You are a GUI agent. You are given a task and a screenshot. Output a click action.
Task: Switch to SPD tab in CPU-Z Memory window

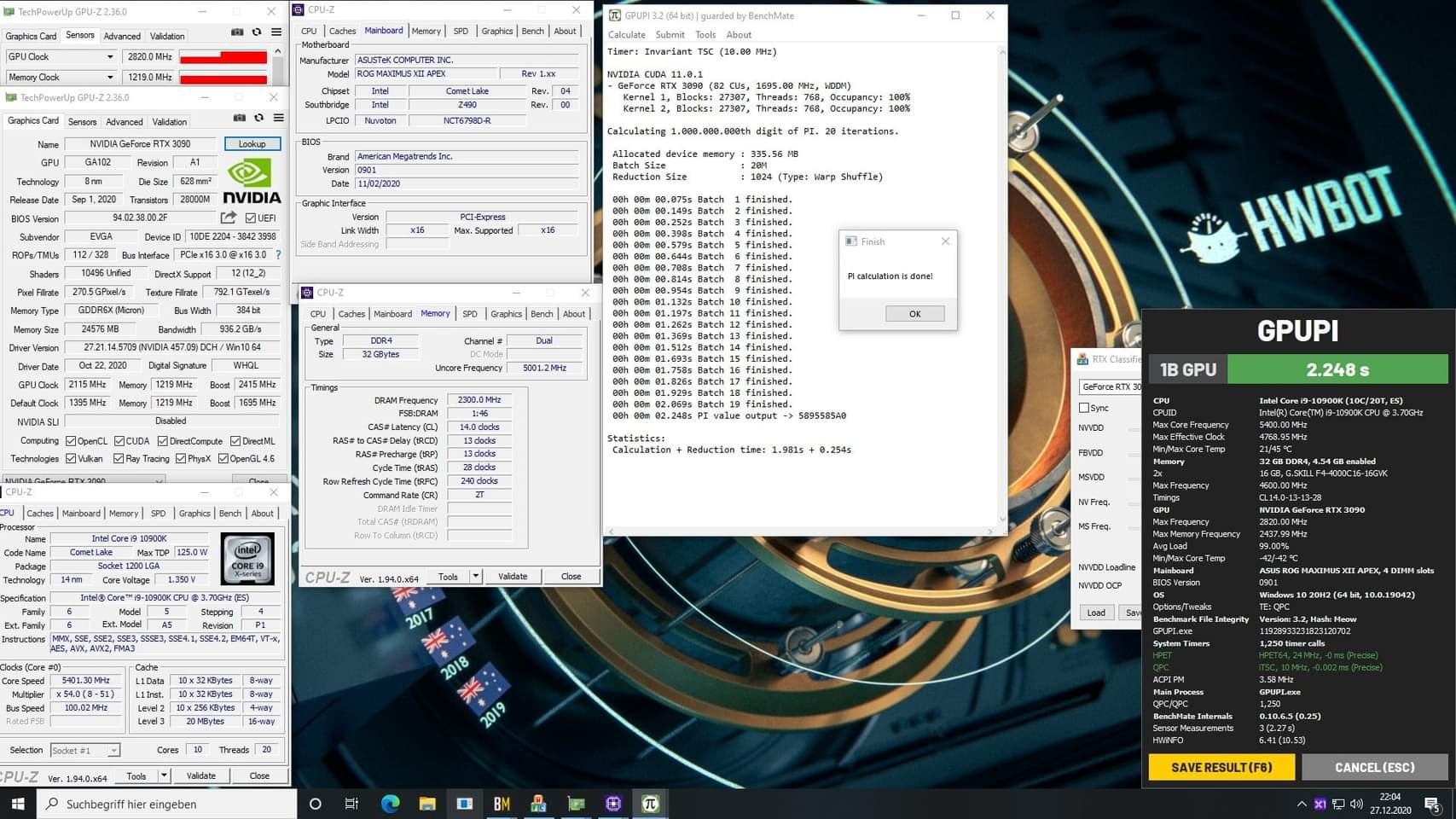[x=470, y=314]
